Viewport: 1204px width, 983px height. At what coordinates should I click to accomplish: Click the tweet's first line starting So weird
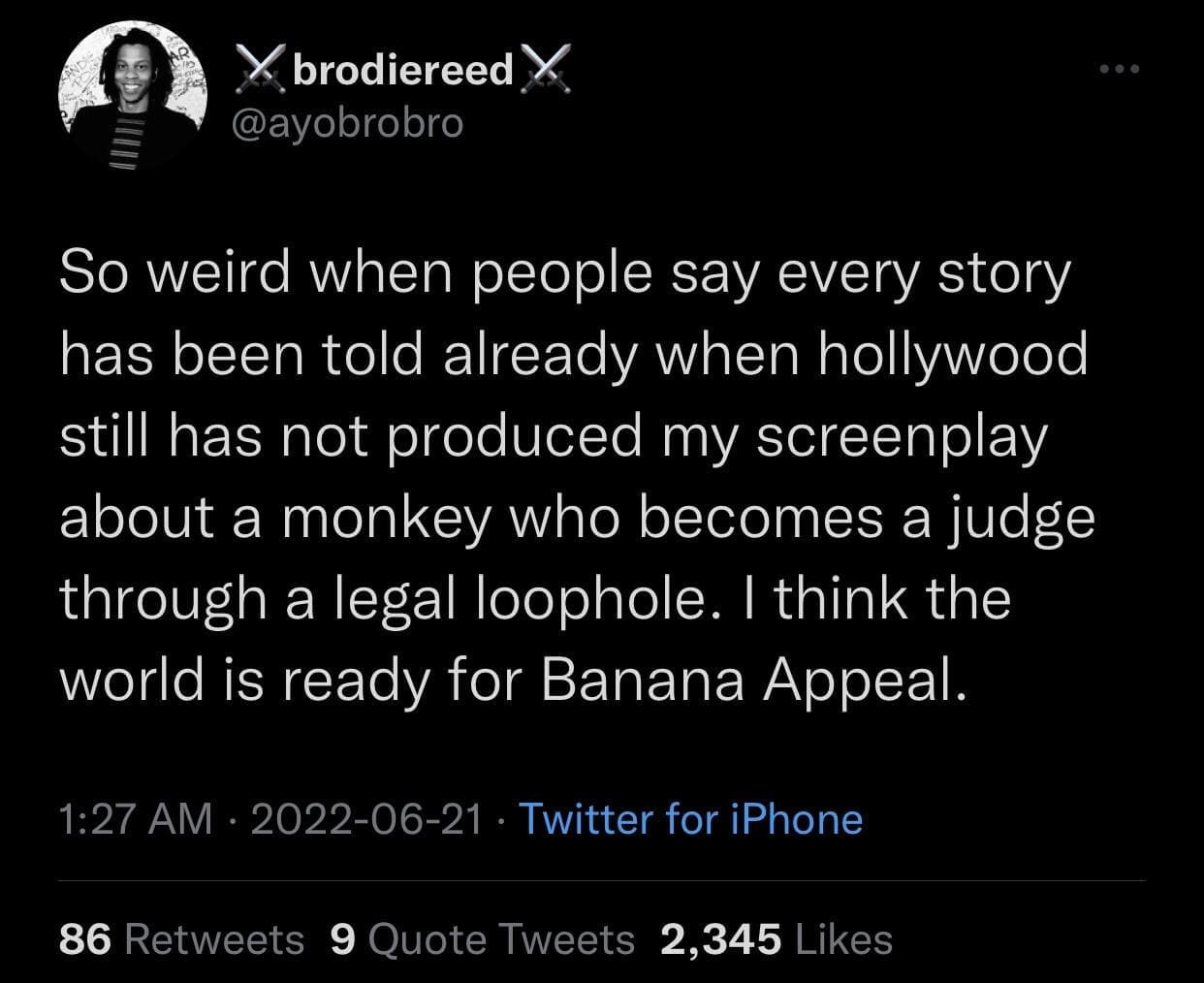(x=564, y=275)
